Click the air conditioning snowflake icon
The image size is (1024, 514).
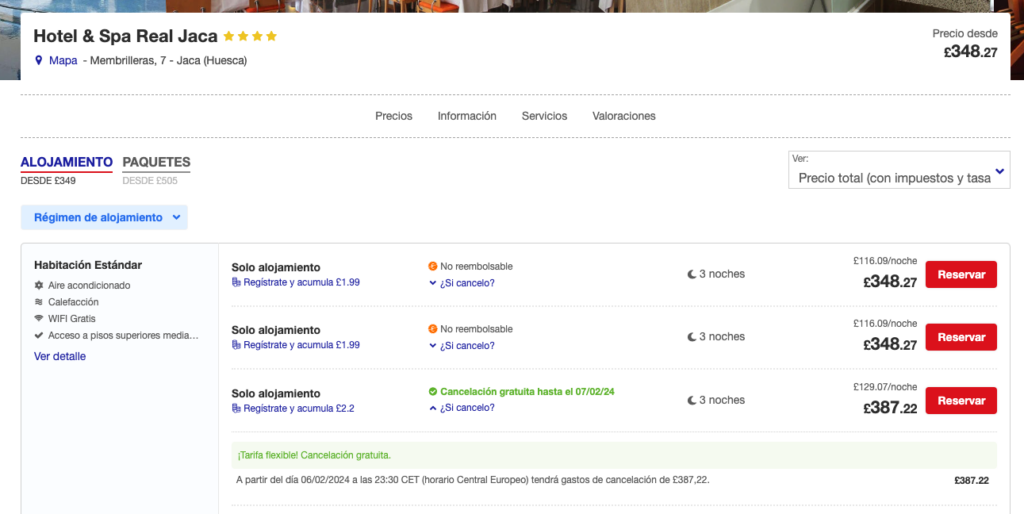tap(39, 285)
